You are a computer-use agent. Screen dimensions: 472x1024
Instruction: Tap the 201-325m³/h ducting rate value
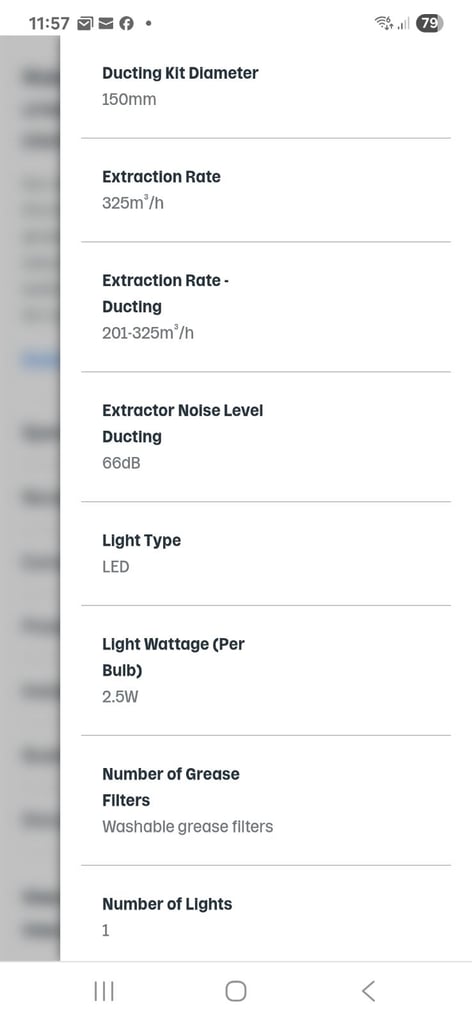click(148, 333)
